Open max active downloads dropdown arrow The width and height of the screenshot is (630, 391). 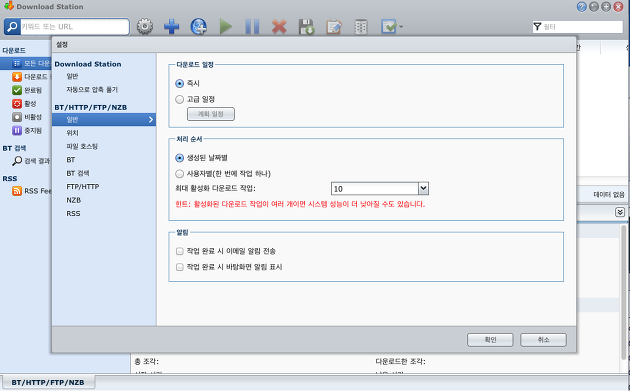pos(423,188)
